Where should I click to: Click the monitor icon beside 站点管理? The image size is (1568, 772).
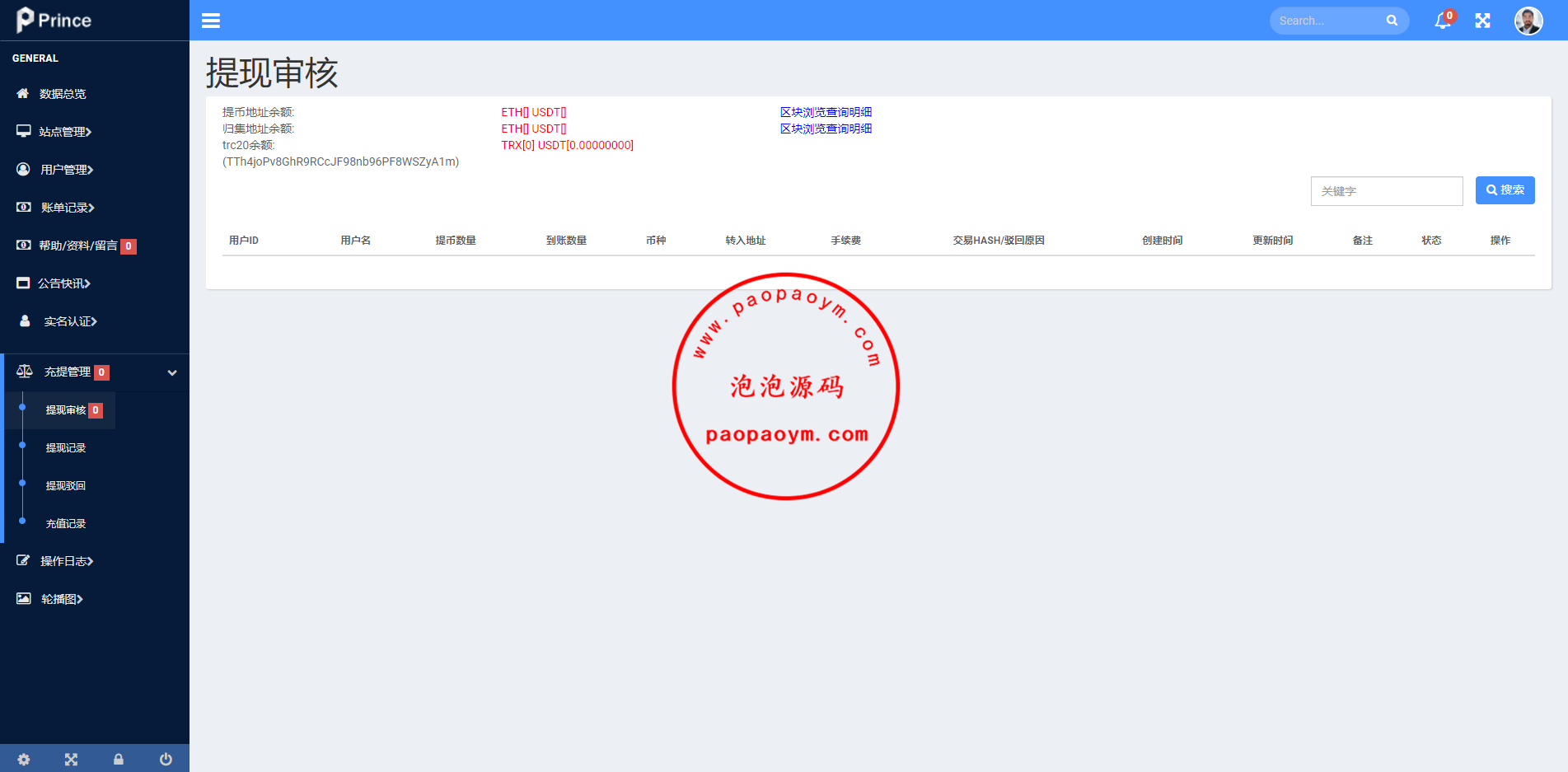pyautogui.click(x=24, y=131)
